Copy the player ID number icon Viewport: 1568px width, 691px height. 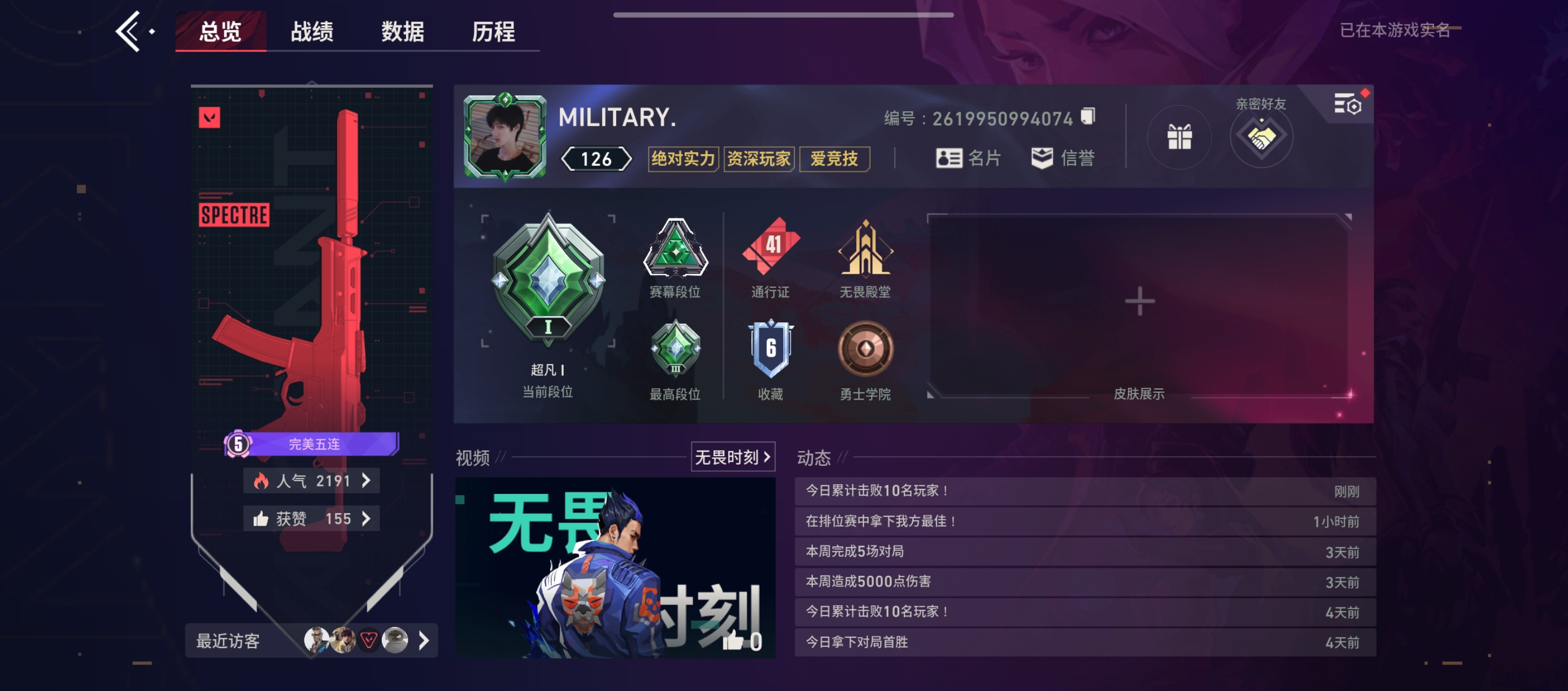click(1088, 116)
